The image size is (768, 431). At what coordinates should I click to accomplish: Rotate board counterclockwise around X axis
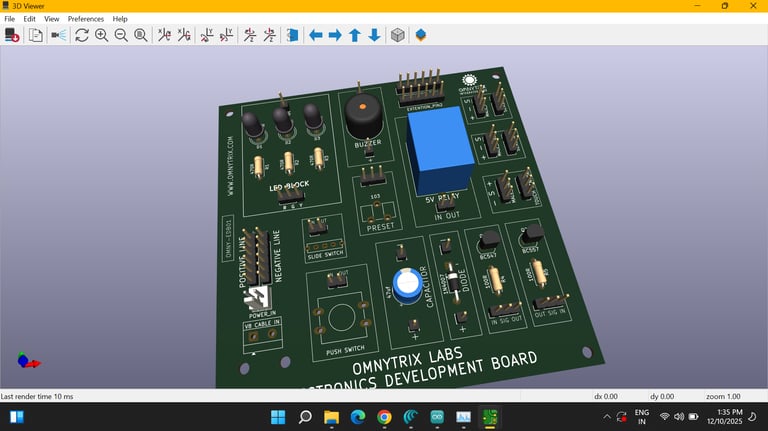184,35
